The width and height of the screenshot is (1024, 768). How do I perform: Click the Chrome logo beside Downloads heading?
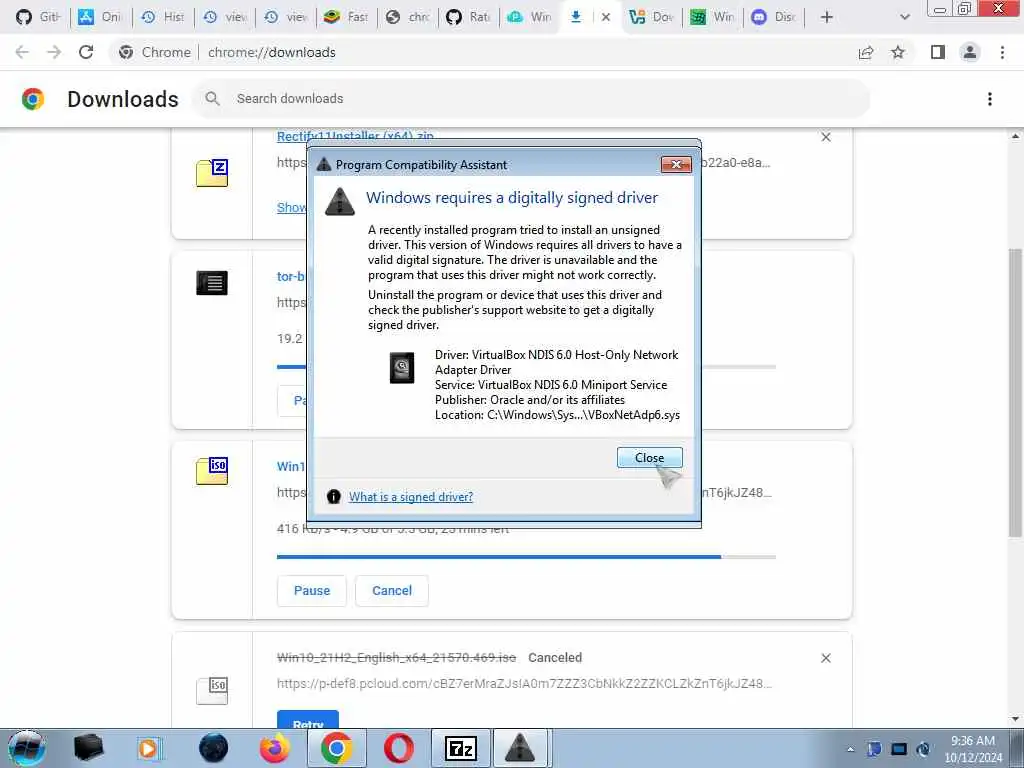33,99
